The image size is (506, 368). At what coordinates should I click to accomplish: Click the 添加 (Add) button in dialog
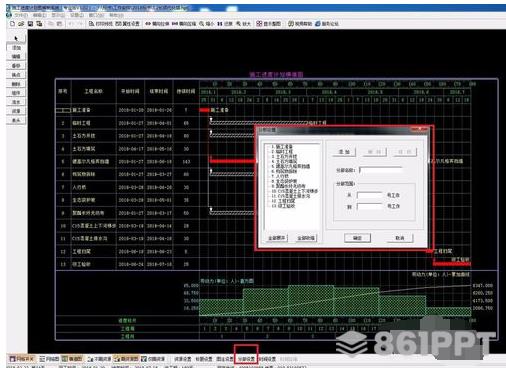[x=344, y=152]
